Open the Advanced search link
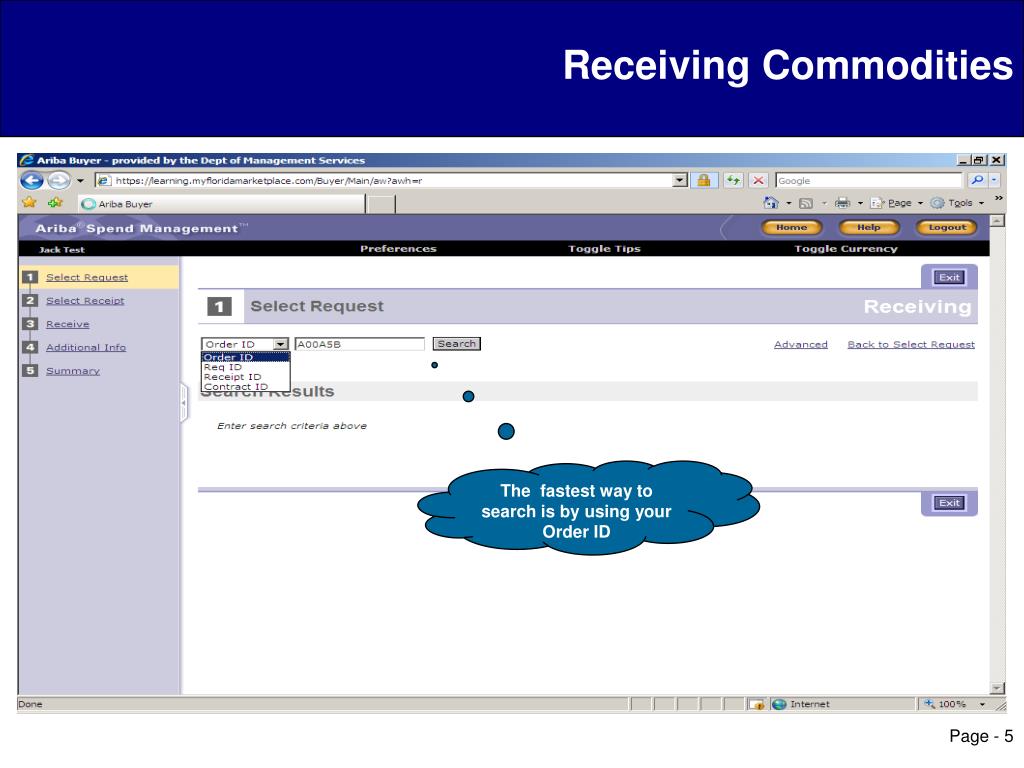1024x768 pixels. pyautogui.click(x=801, y=344)
